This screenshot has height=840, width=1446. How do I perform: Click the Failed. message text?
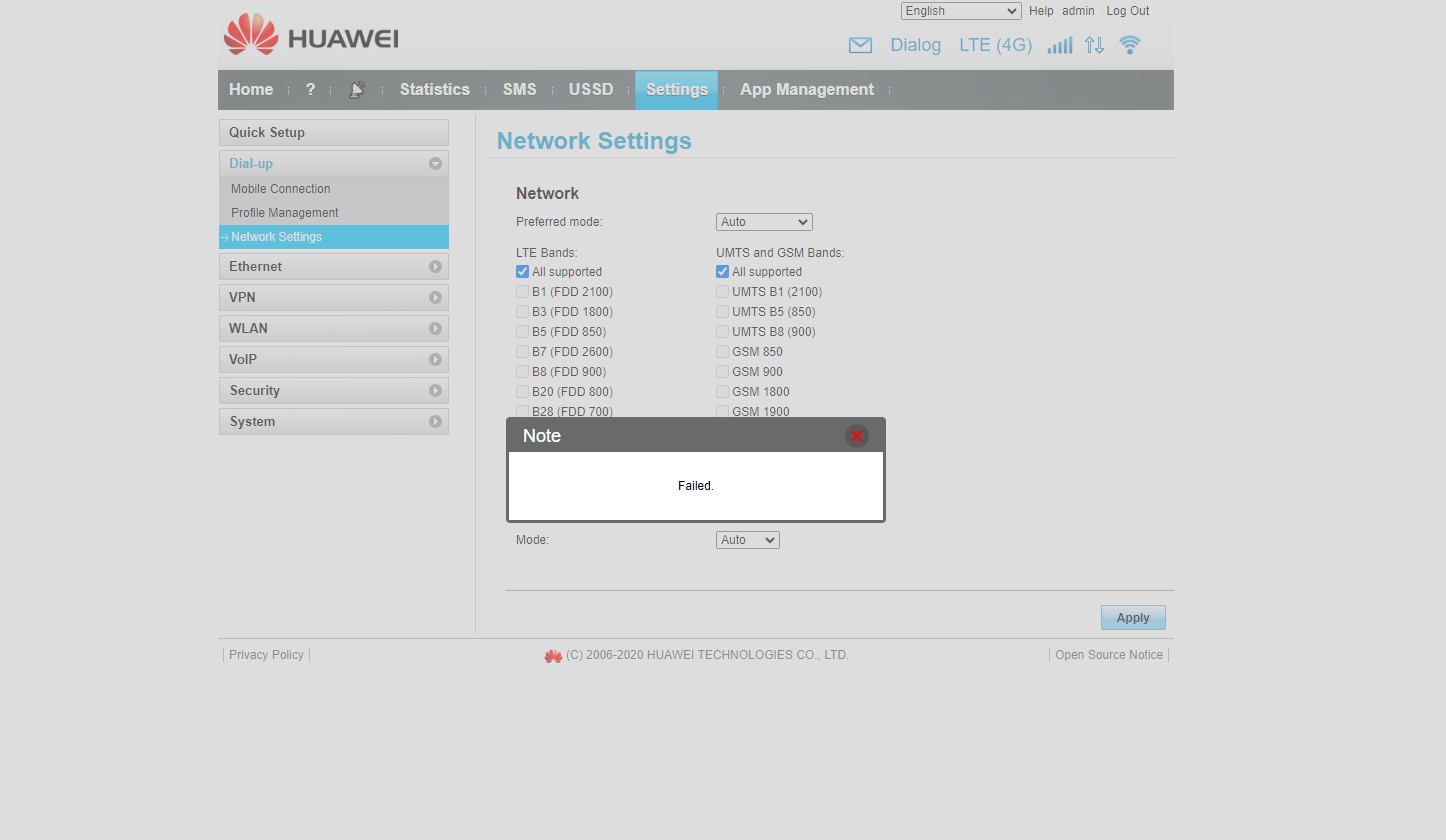coord(696,486)
